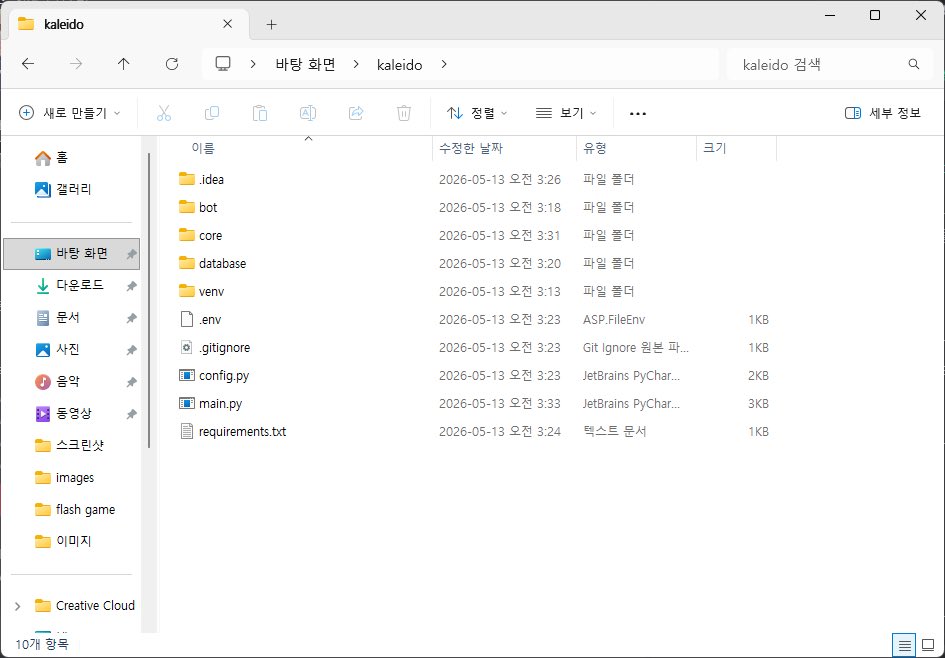Sort by the 이름 column header

pyautogui.click(x=295, y=148)
